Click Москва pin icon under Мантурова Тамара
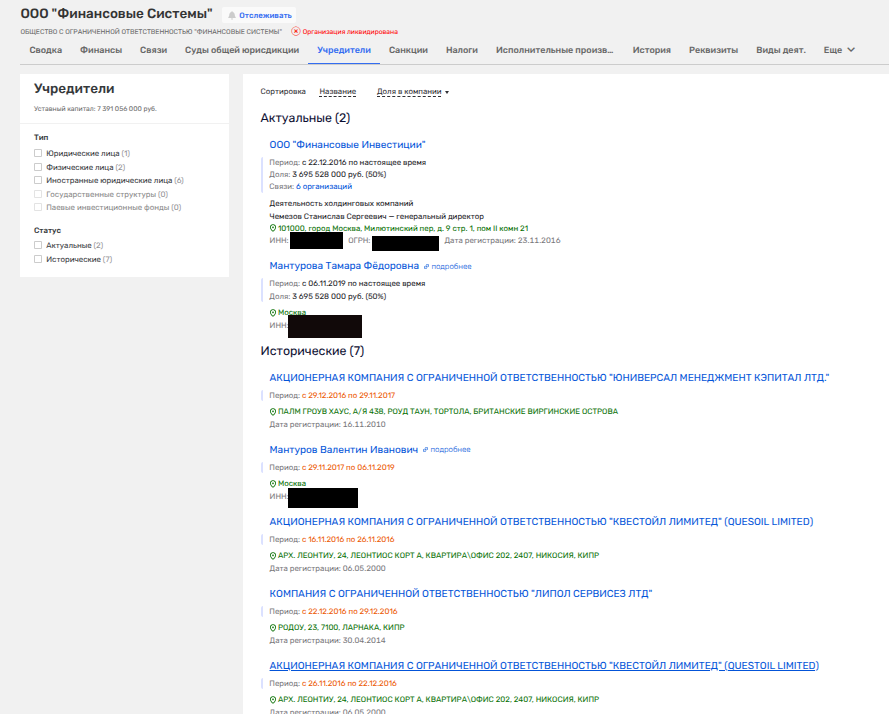 pos(273,312)
